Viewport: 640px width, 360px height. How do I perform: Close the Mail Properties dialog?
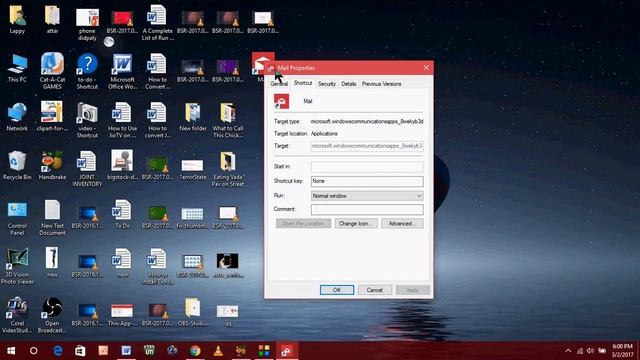pos(426,67)
